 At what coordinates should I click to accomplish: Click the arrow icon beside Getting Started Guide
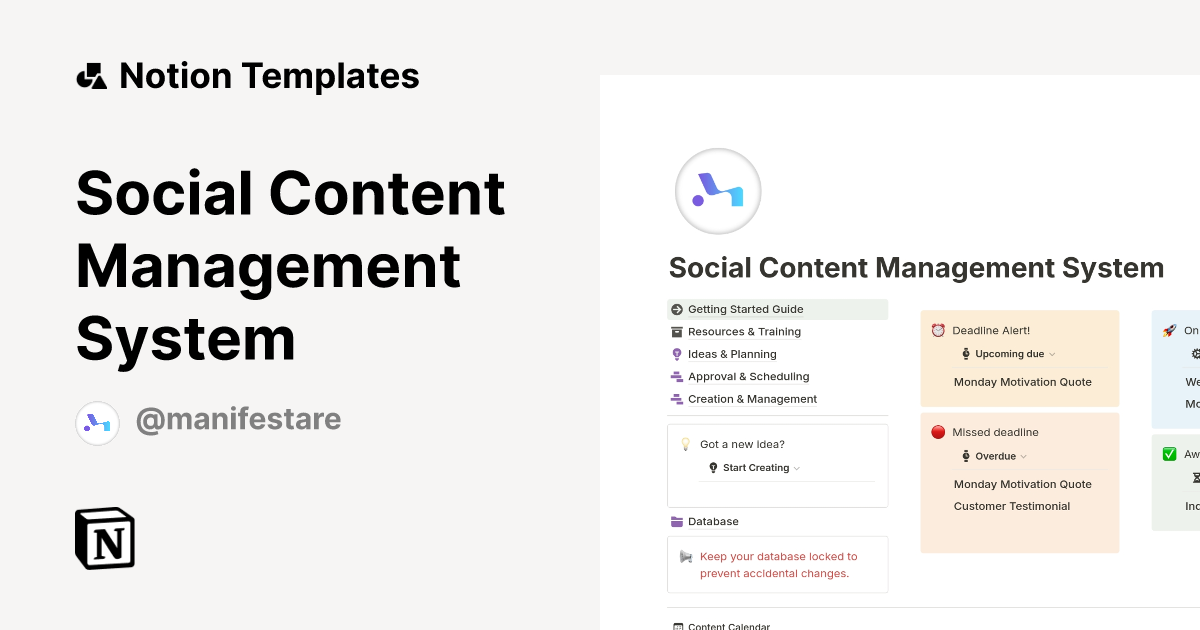point(678,309)
